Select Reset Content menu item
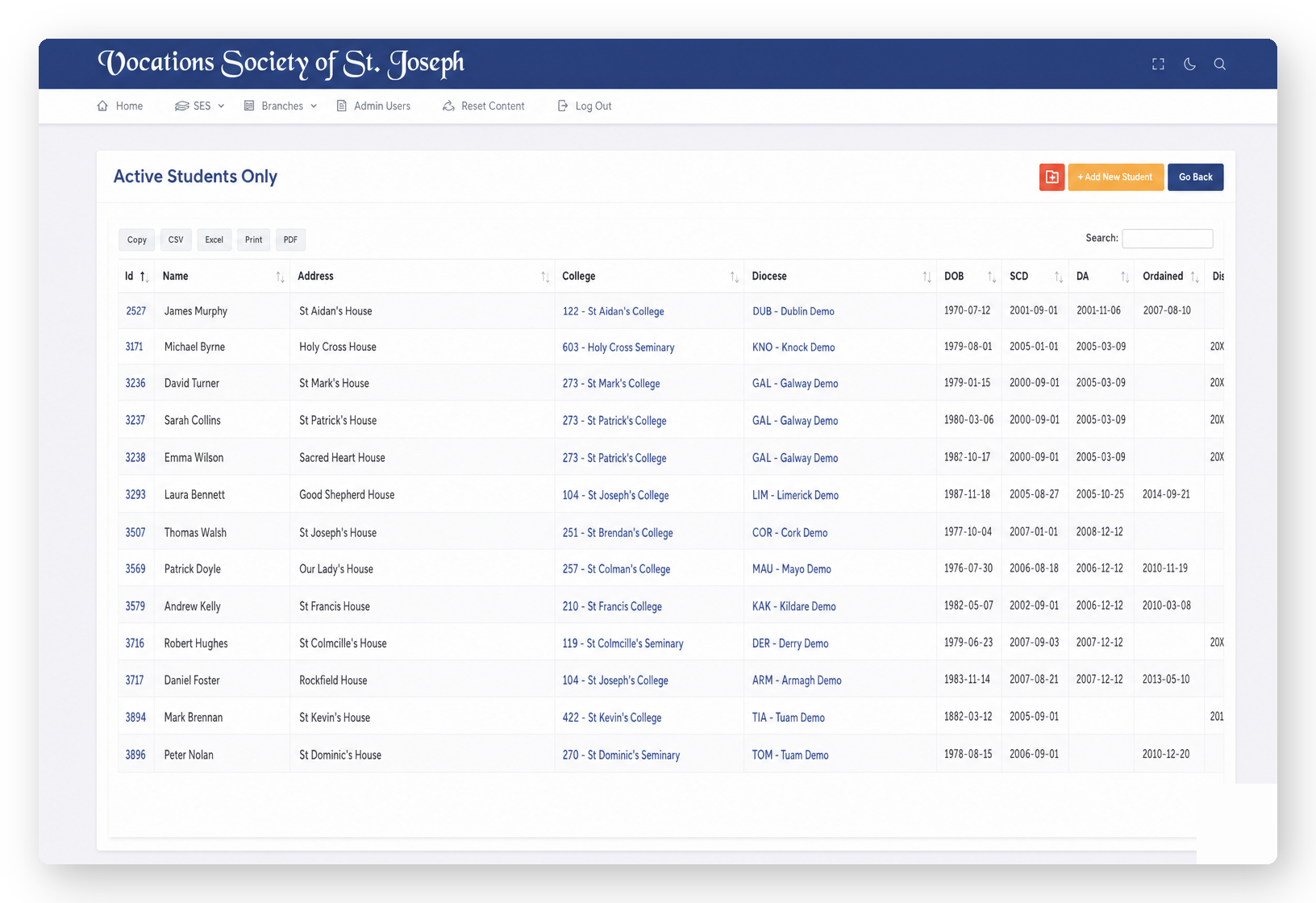 (483, 106)
